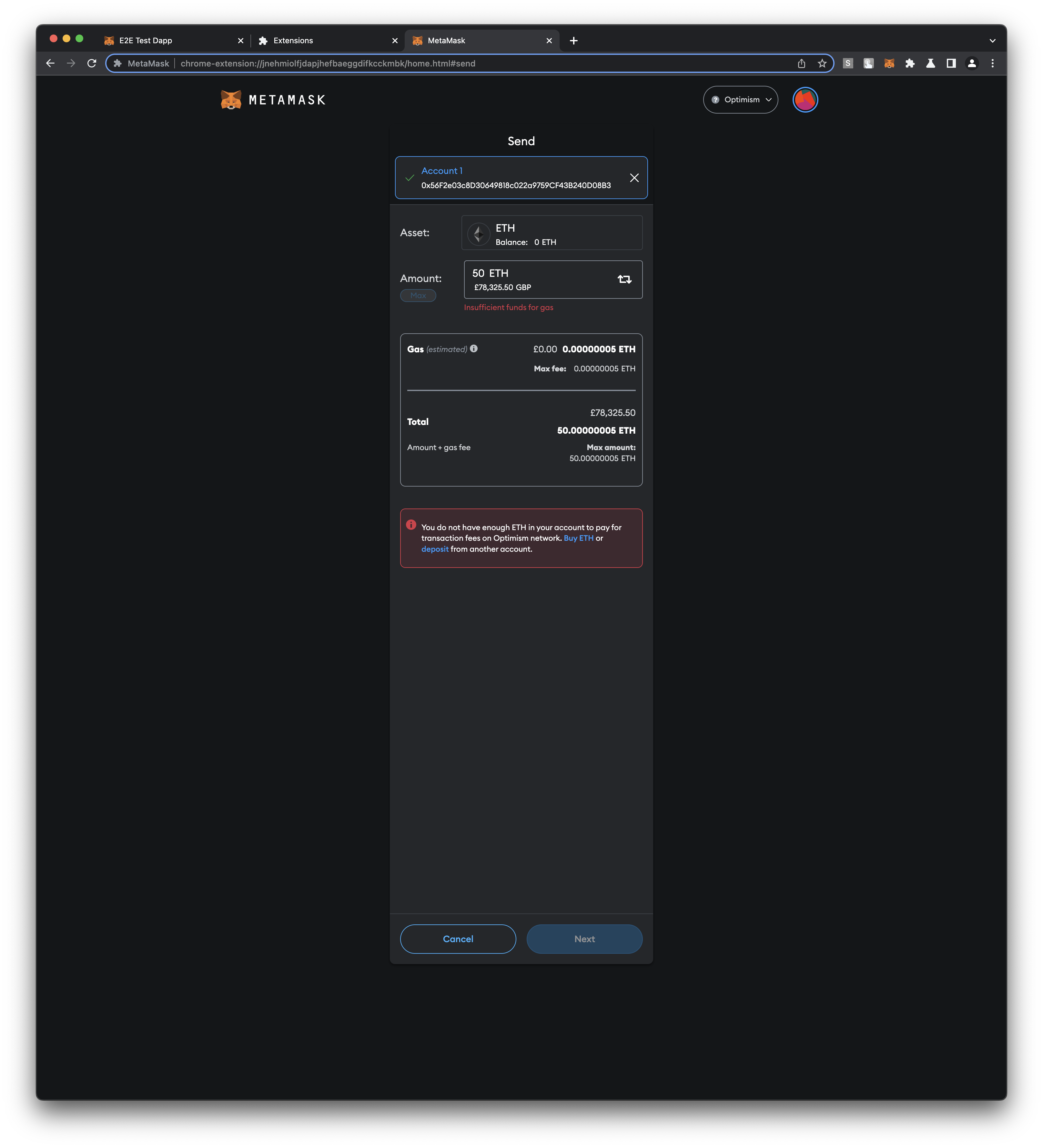Open the Optimism network dropdown
Screen dimensions: 1043x1148
(741, 100)
